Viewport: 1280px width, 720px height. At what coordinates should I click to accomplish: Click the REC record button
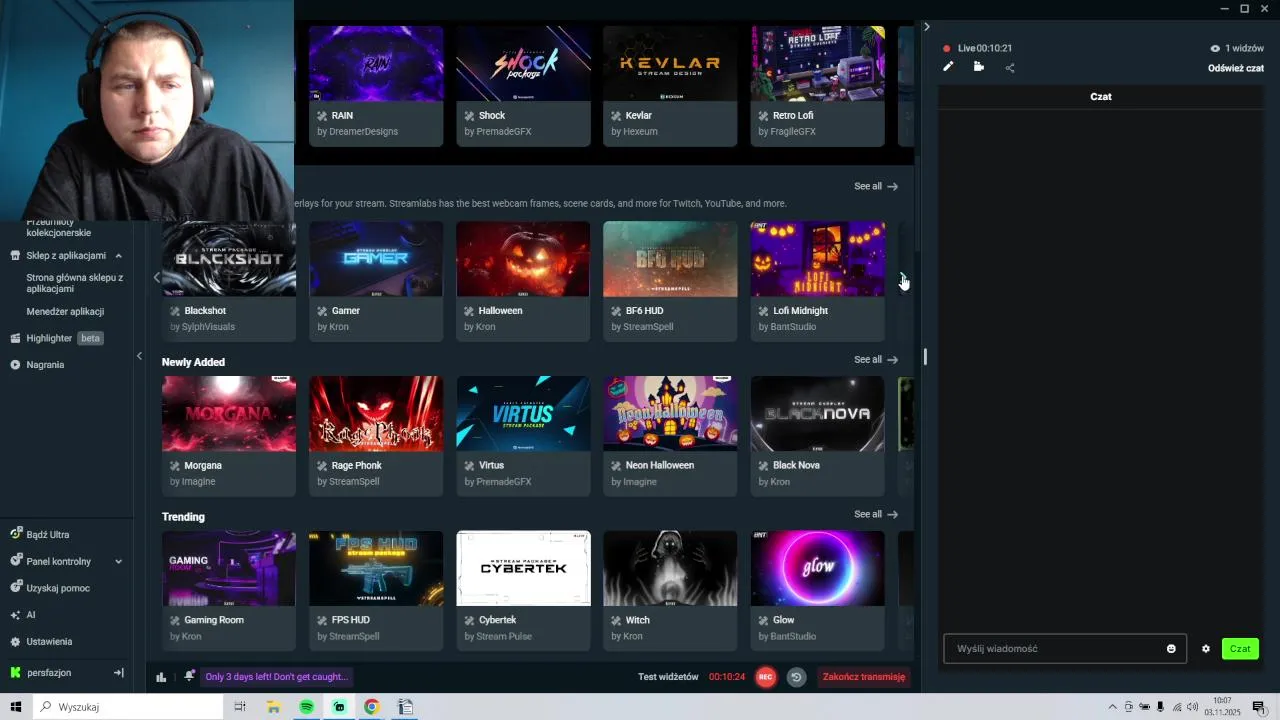click(766, 677)
